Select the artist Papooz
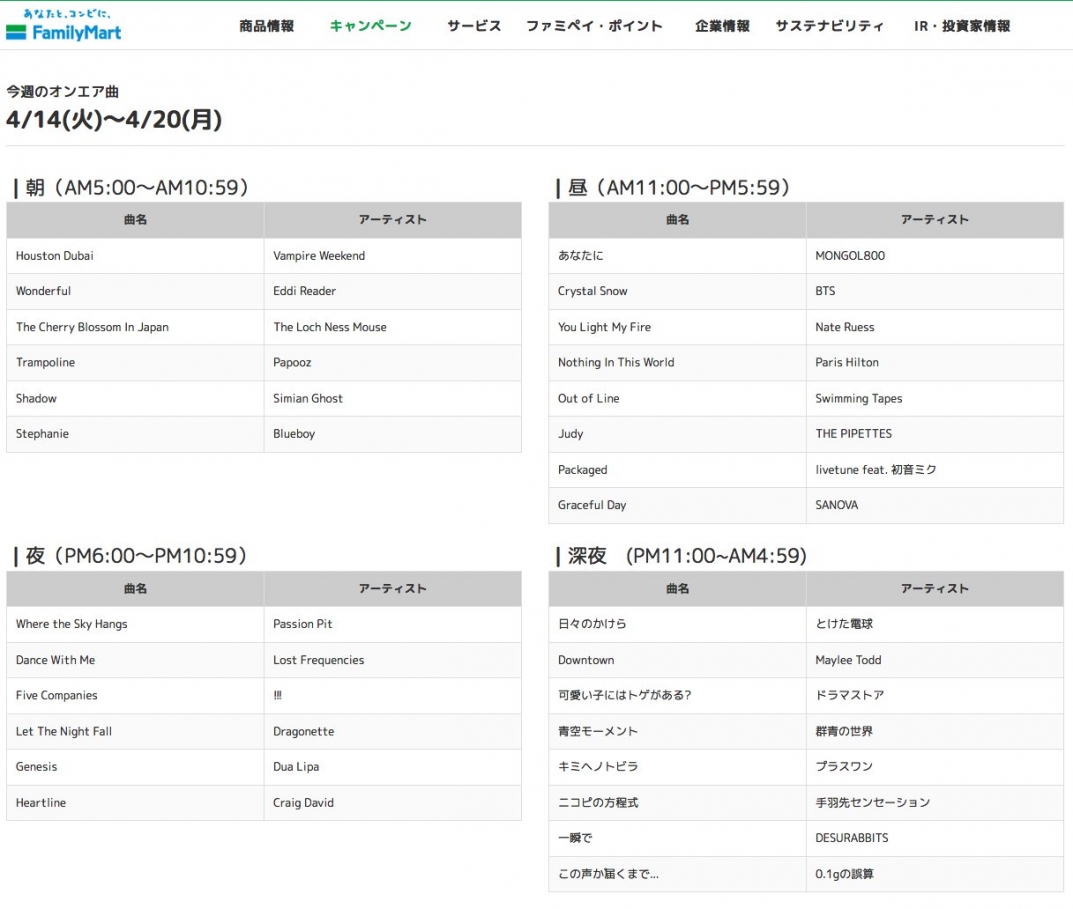1073x909 pixels. (292, 363)
